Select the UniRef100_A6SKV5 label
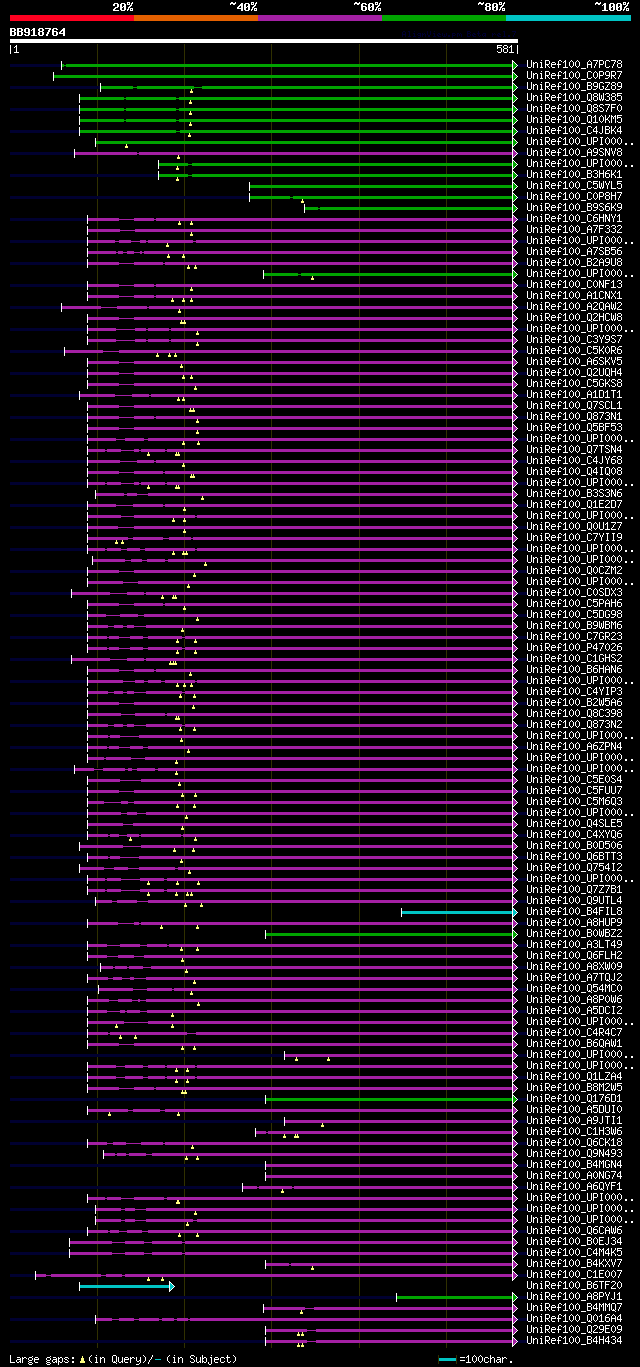Screen dimensions: 640x1367 [x=574, y=361]
